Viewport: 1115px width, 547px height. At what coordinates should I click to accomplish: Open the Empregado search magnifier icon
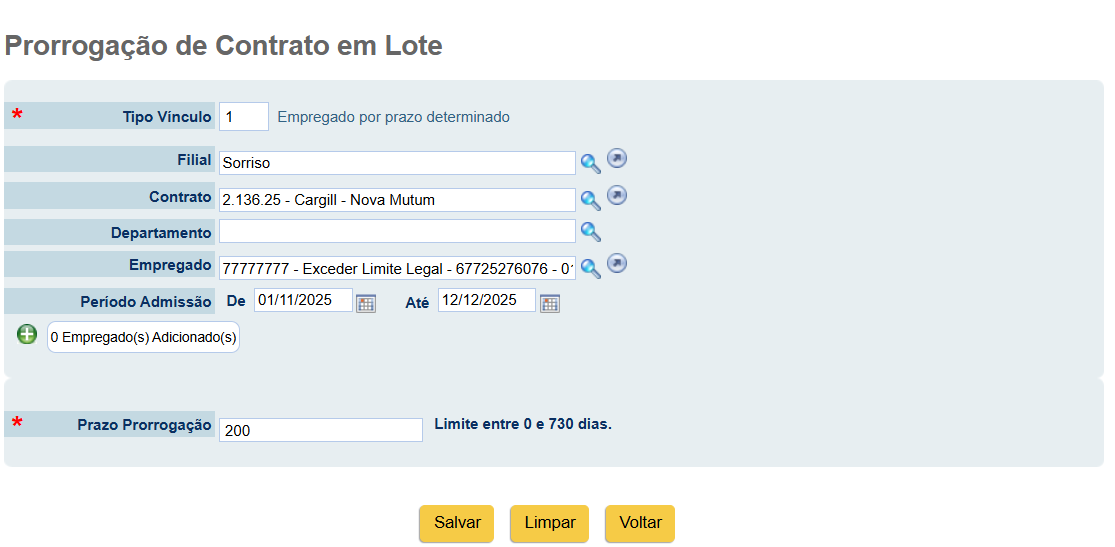tap(591, 268)
